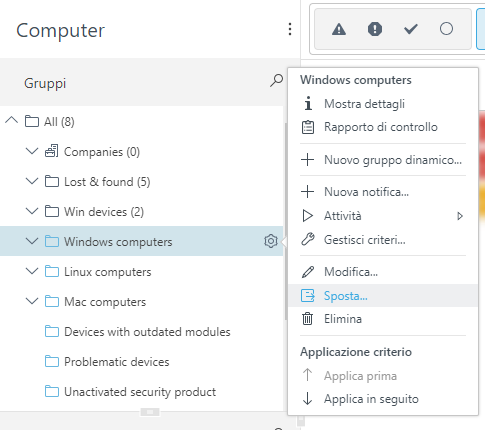
Task: Select the Problematic devices group
Action: [x=117, y=362]
